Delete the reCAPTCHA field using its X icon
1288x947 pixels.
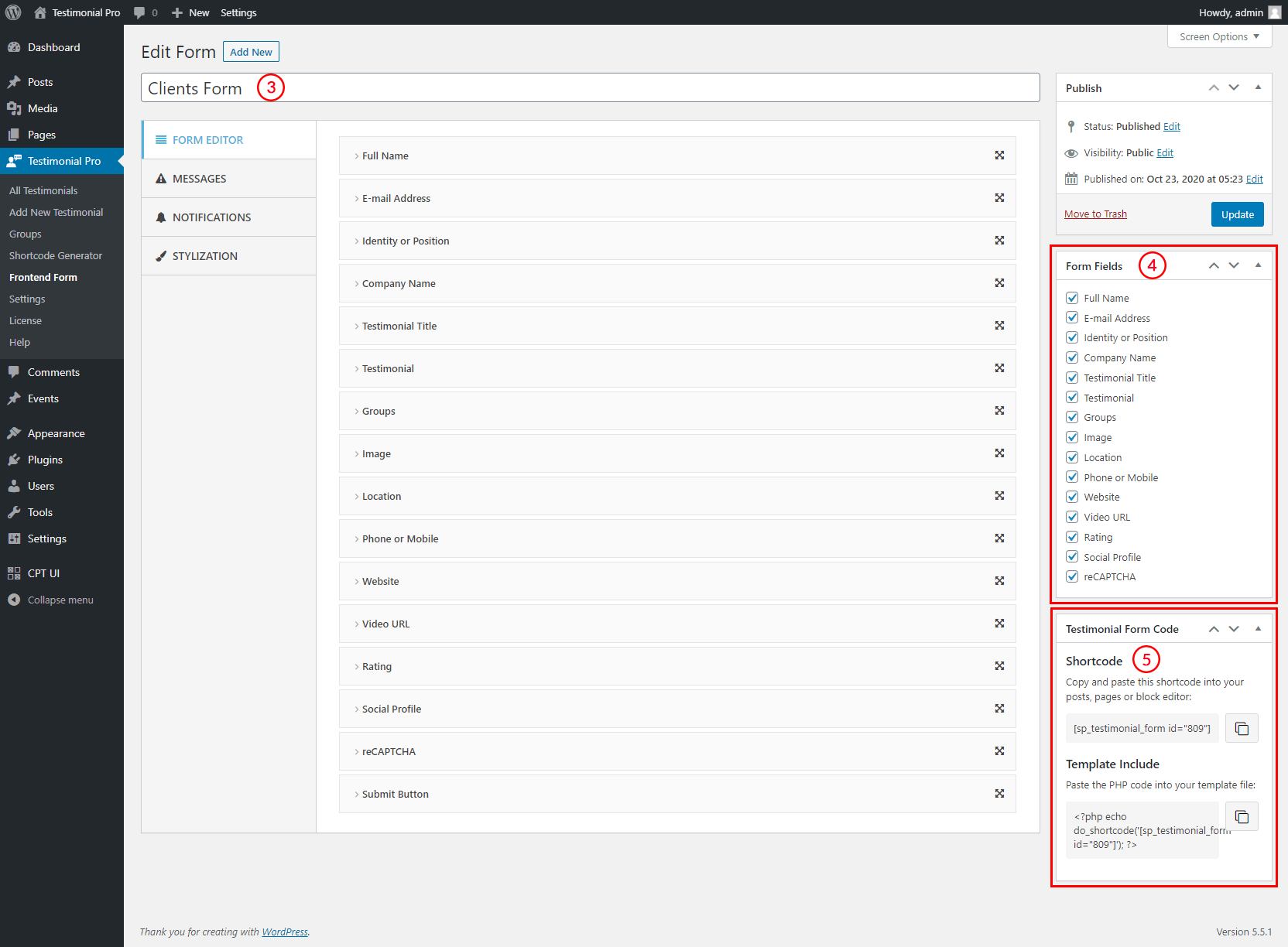click(999, 751)
